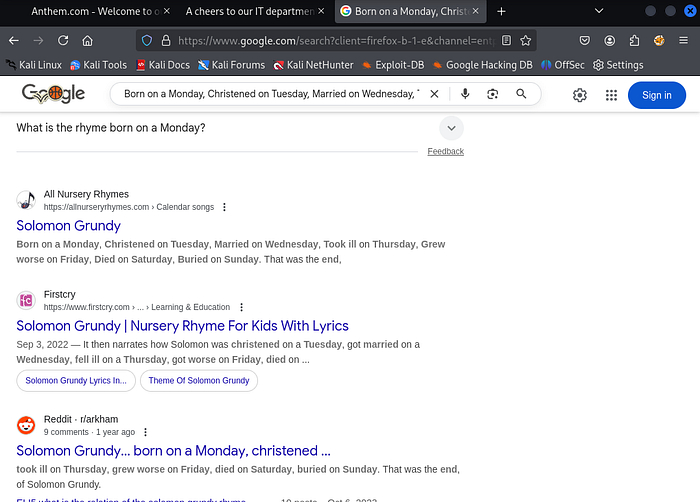Open the Google Hacking DB bookmark
The width and height of the screenshot is (700, 502).
[x=483, y=65]
